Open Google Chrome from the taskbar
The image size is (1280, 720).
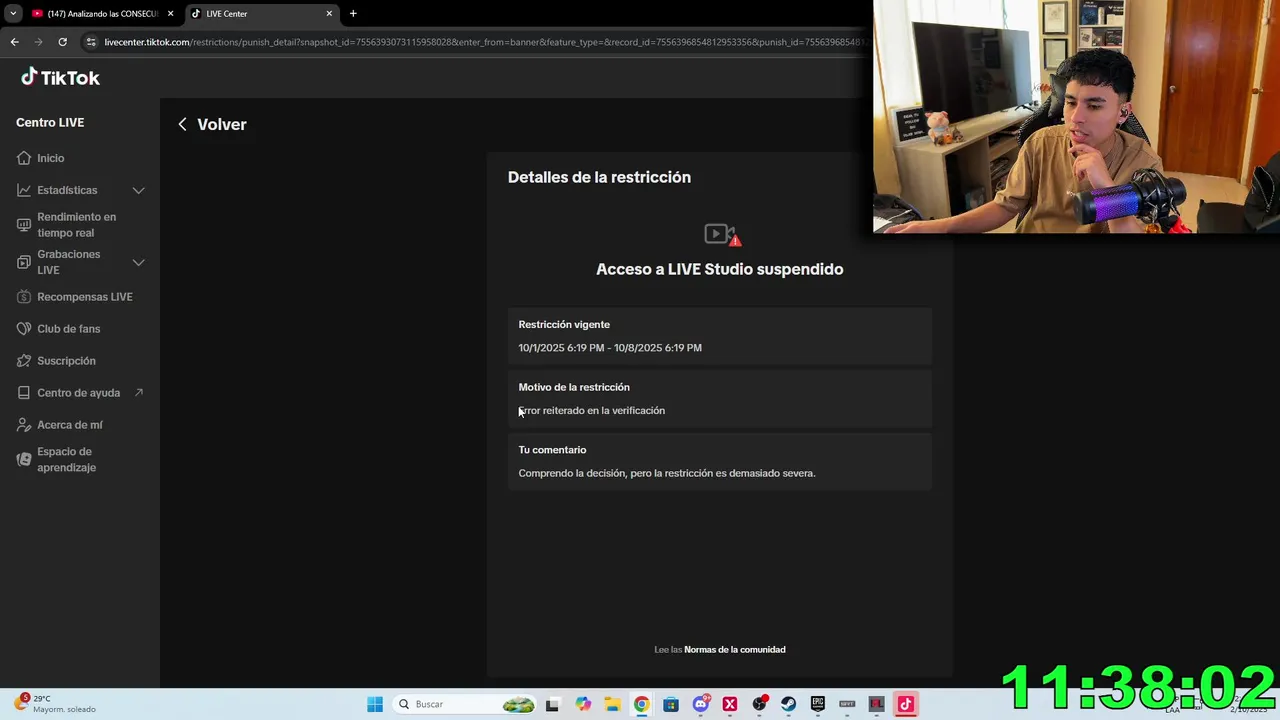tap(641, 704)
